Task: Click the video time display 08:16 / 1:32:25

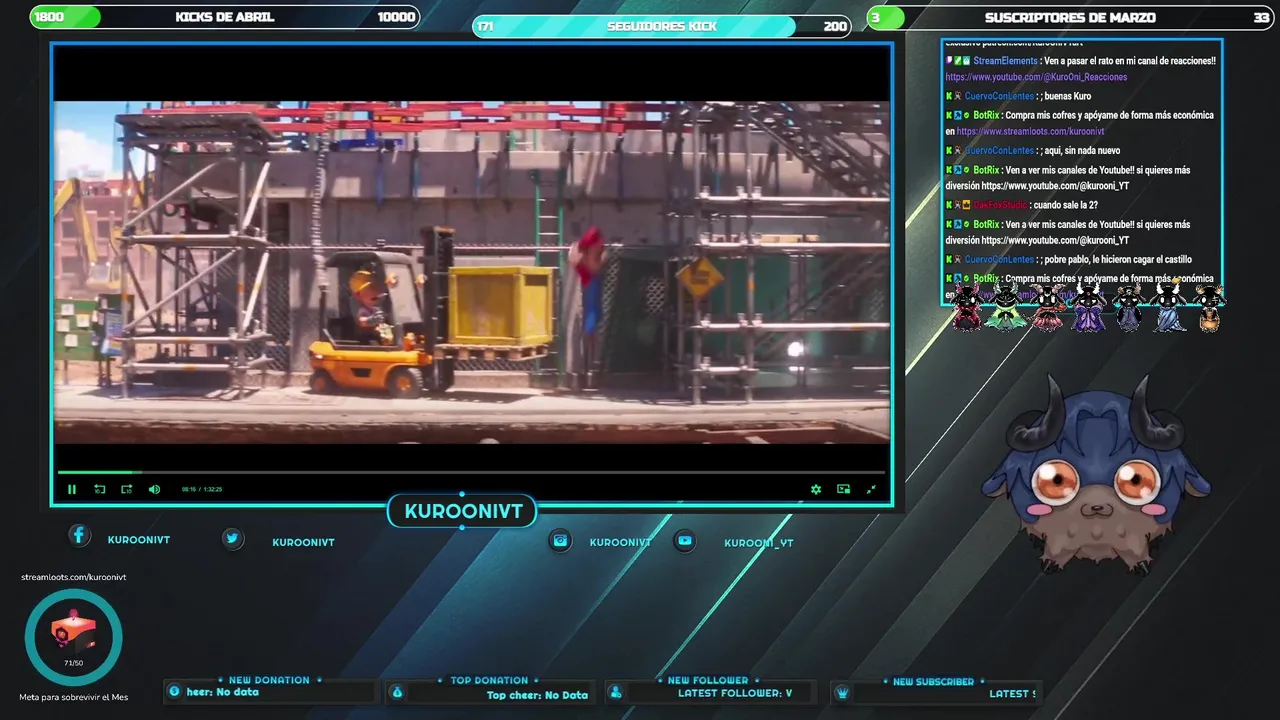Action: tap(202, 489)
